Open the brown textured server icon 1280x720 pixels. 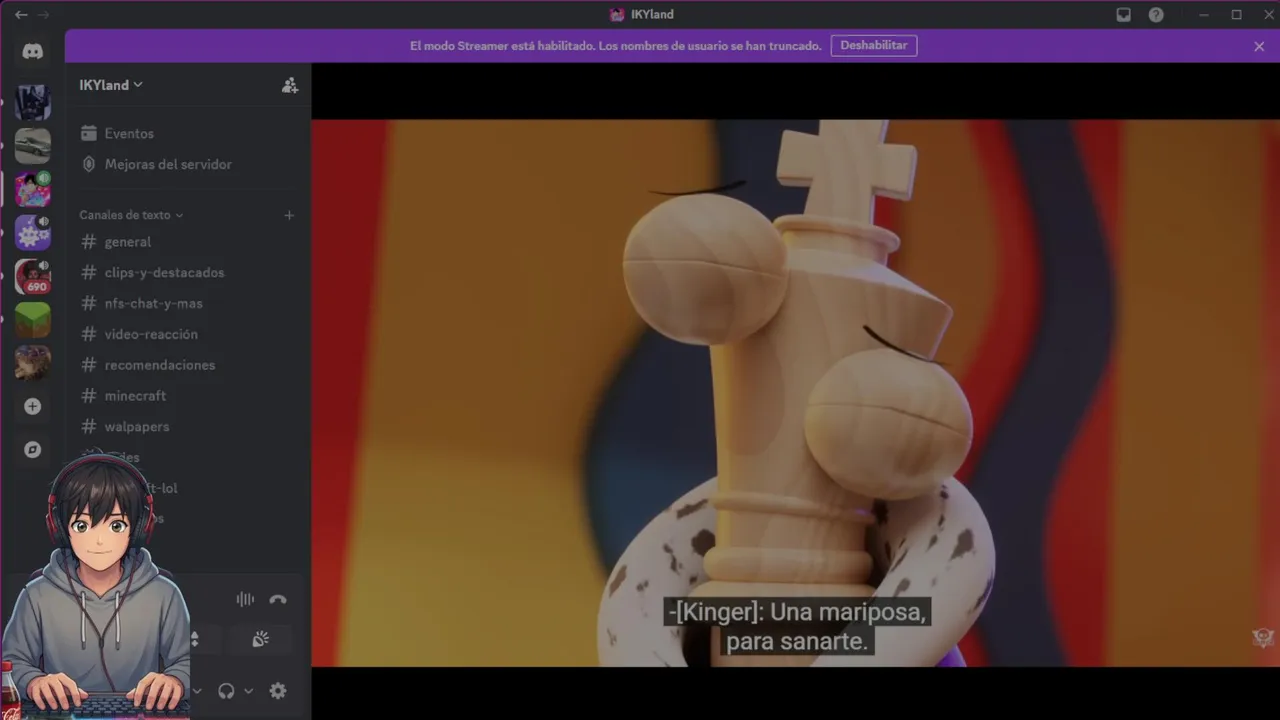[33, 363]
